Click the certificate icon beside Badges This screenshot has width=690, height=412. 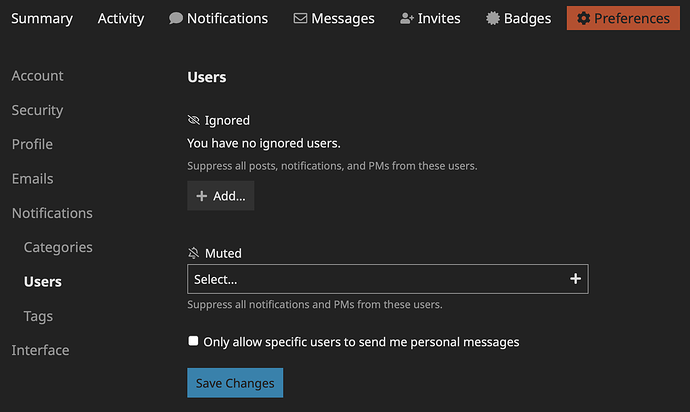tap(493, 18)
